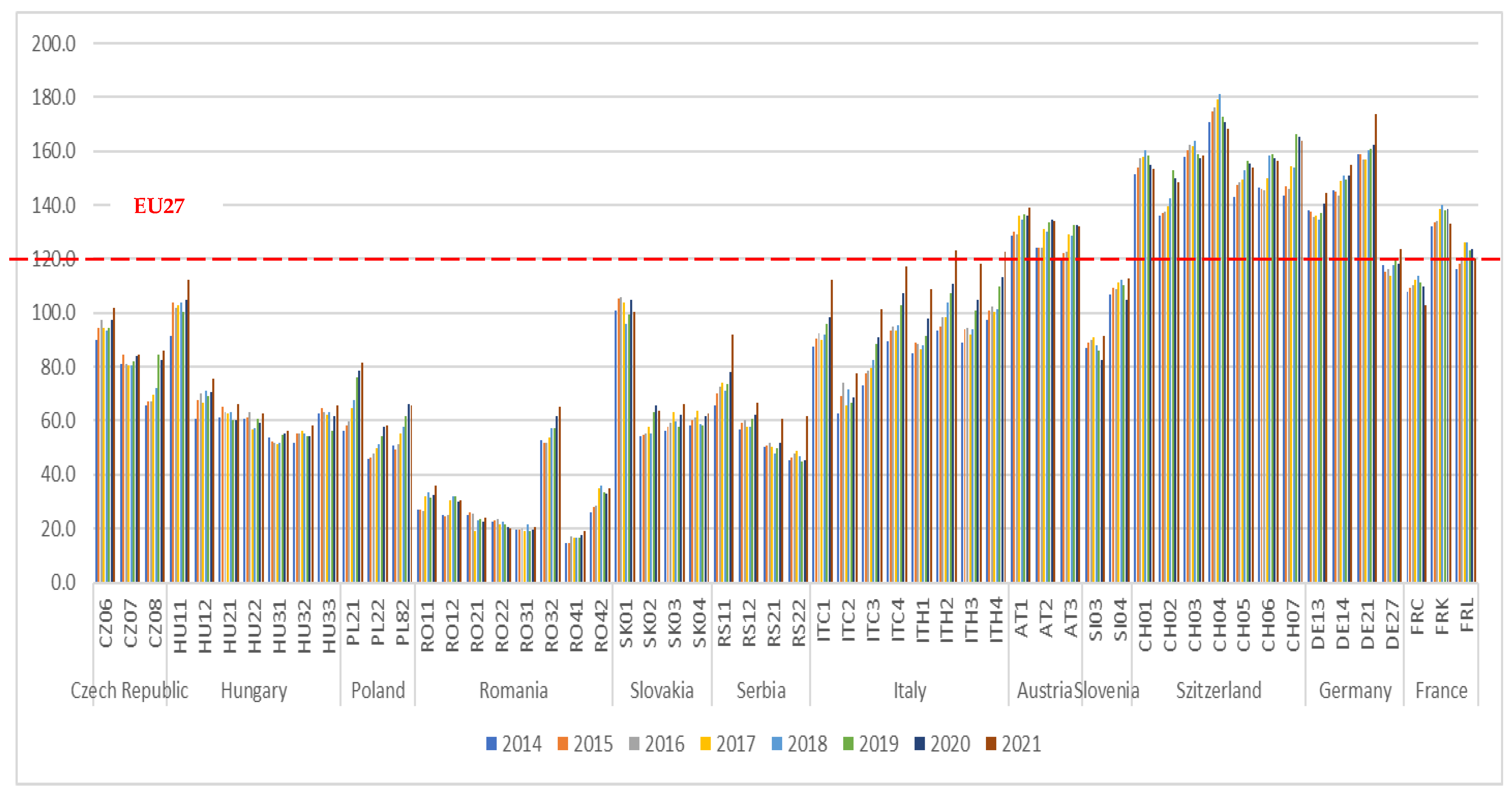Click the Romania country group label

pyautogui.click(x=513, y=690)
